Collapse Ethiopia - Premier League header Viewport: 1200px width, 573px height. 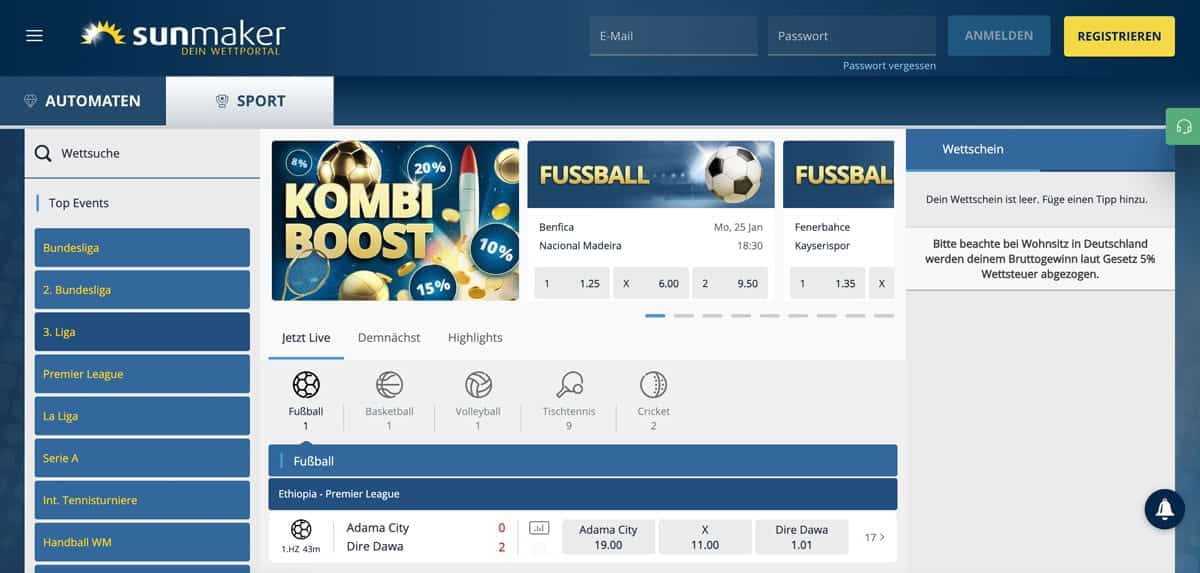coord(583,494)
